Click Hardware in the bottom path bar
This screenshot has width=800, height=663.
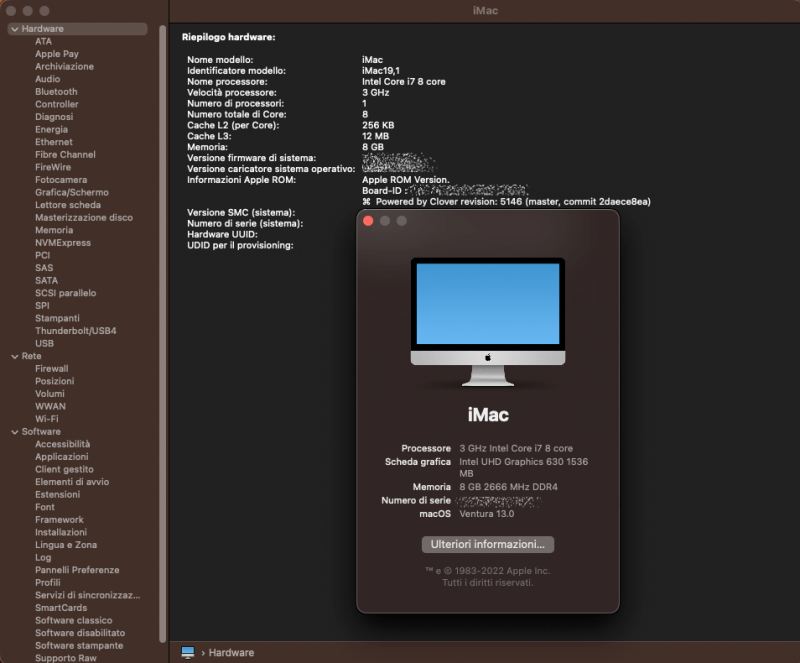[x=231, y=652]
